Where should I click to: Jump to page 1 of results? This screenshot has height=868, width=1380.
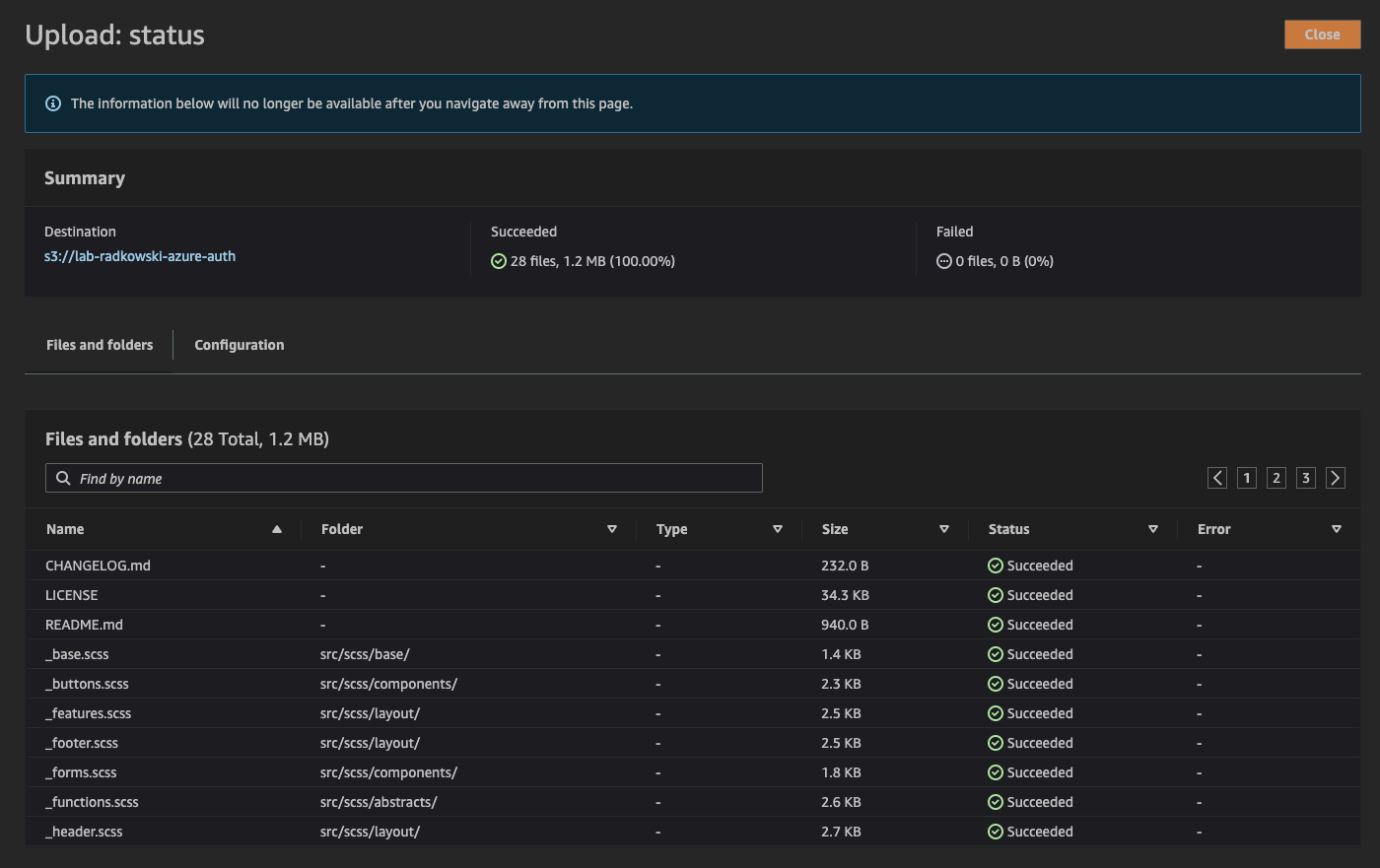pyautogui.click(x=1247, y=478)
